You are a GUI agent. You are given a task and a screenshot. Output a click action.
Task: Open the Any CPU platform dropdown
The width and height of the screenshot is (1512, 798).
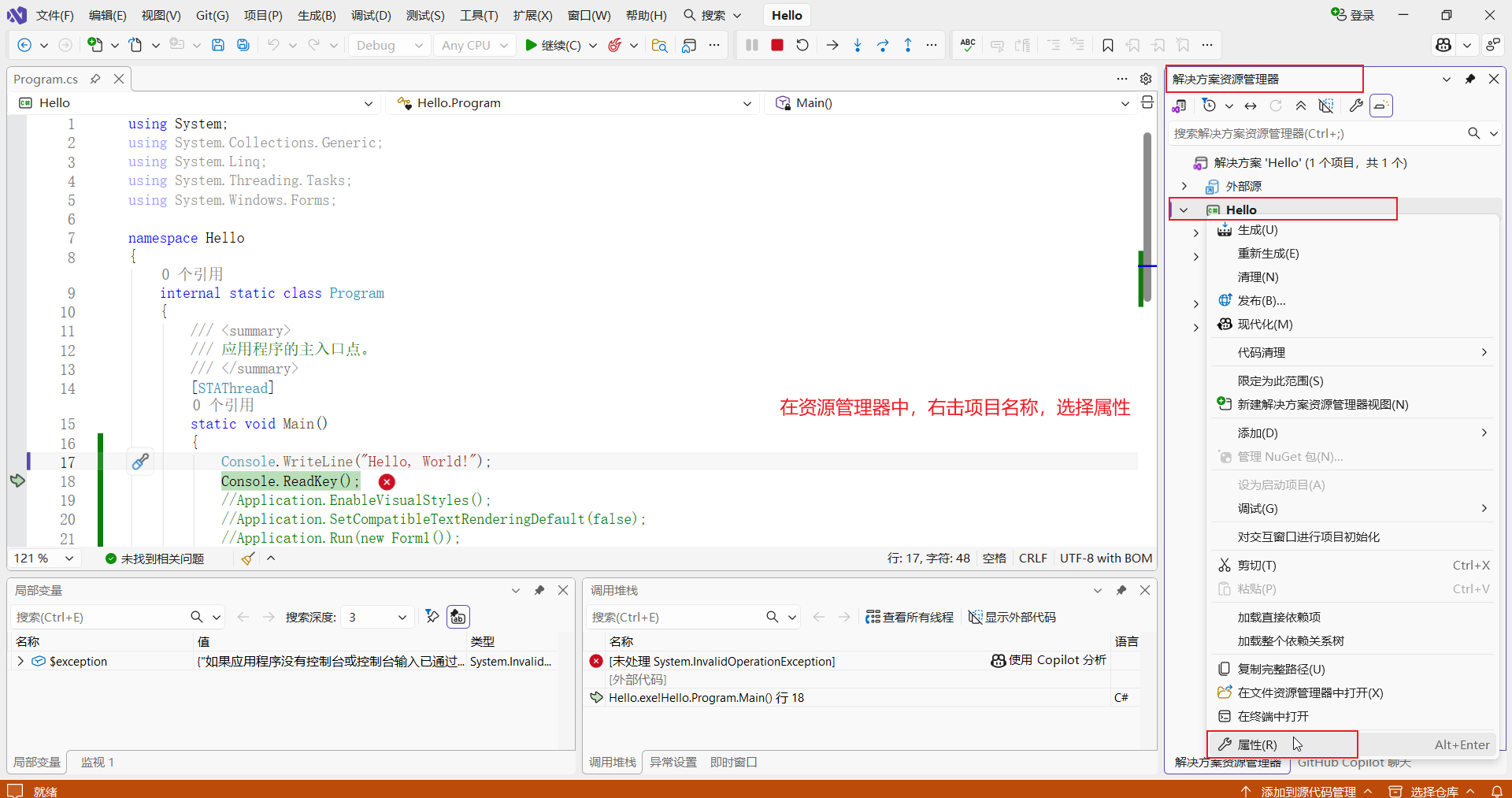475,45
